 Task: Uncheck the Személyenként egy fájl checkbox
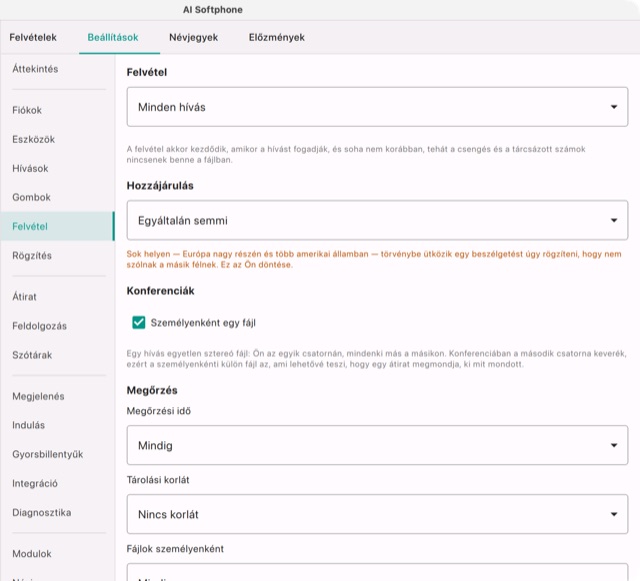(139, 323)
